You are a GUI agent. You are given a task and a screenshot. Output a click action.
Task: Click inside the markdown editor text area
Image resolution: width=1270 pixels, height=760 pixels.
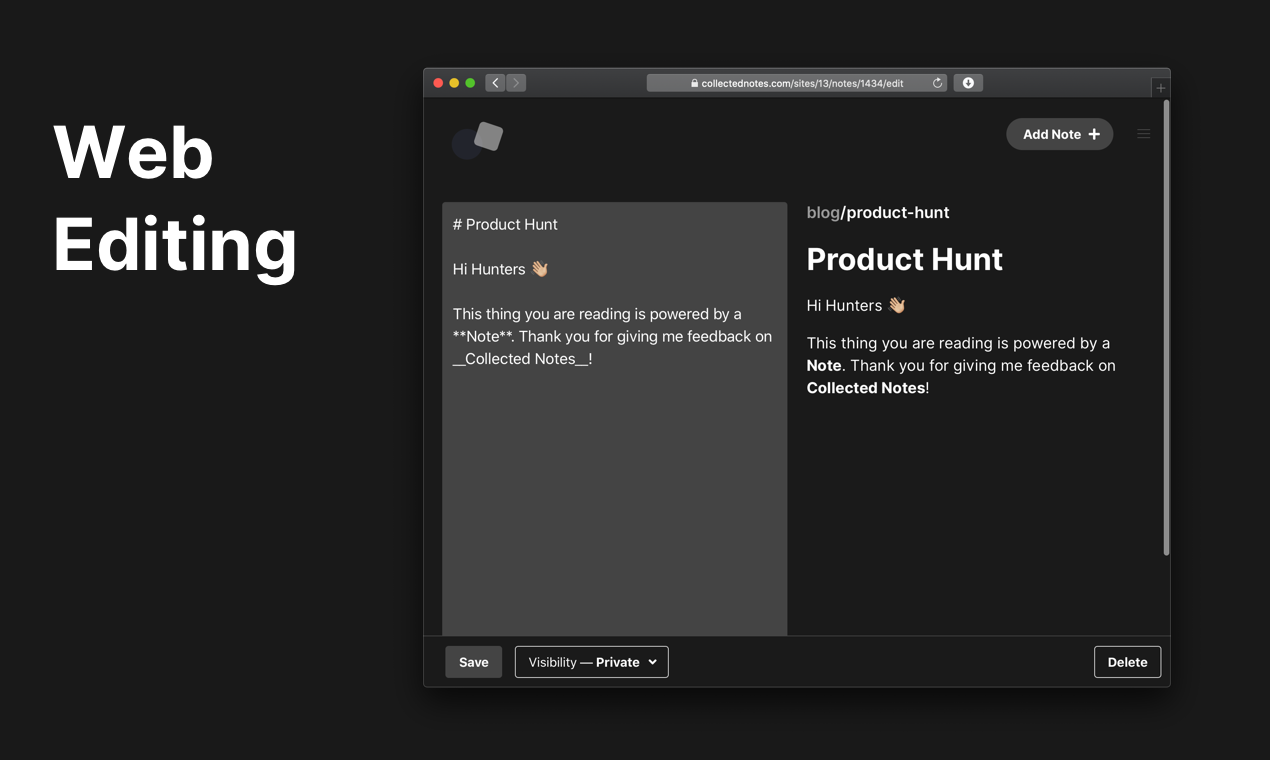tap(615, 419)
